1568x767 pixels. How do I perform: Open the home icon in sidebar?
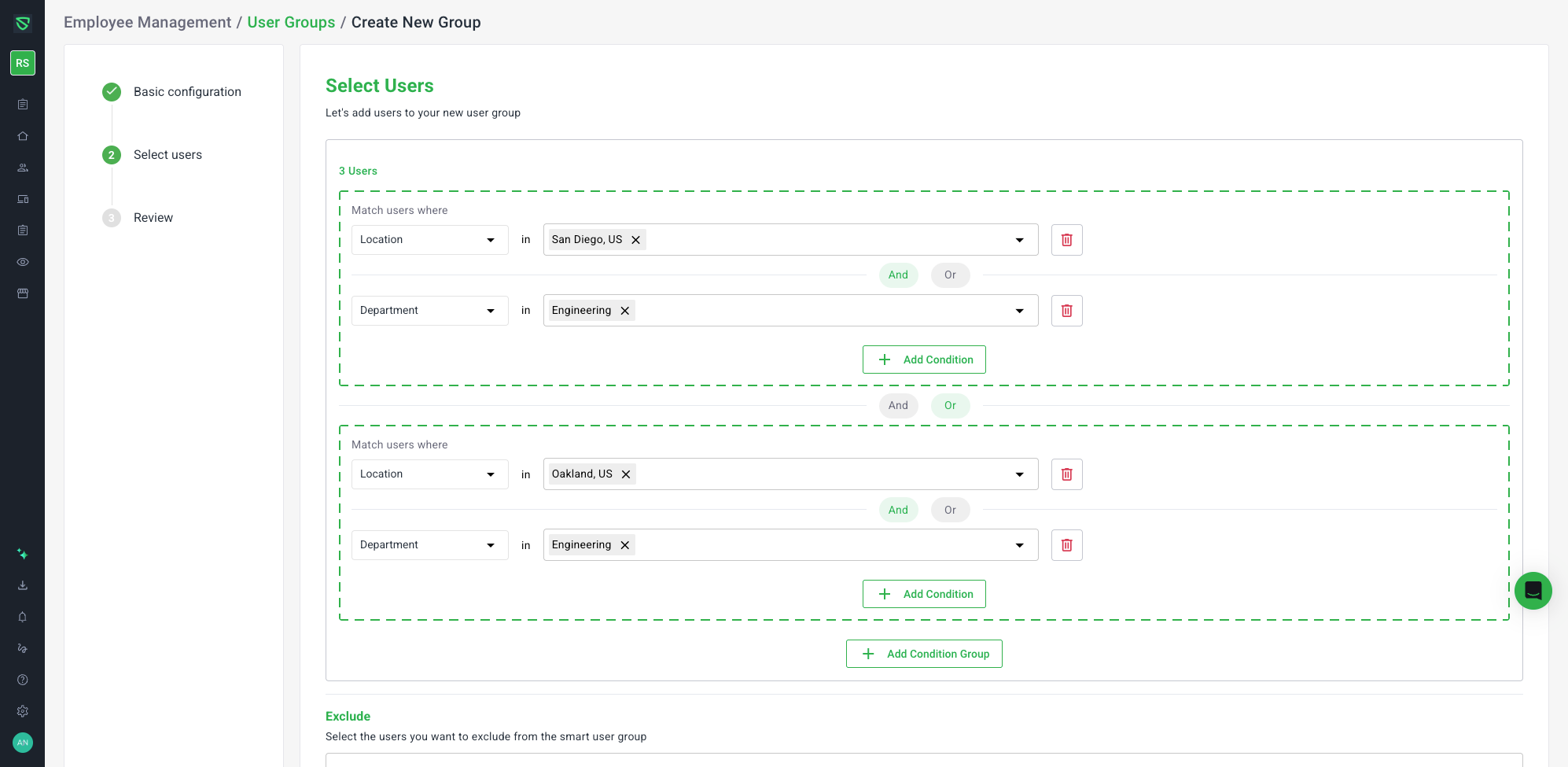[23, 136]
